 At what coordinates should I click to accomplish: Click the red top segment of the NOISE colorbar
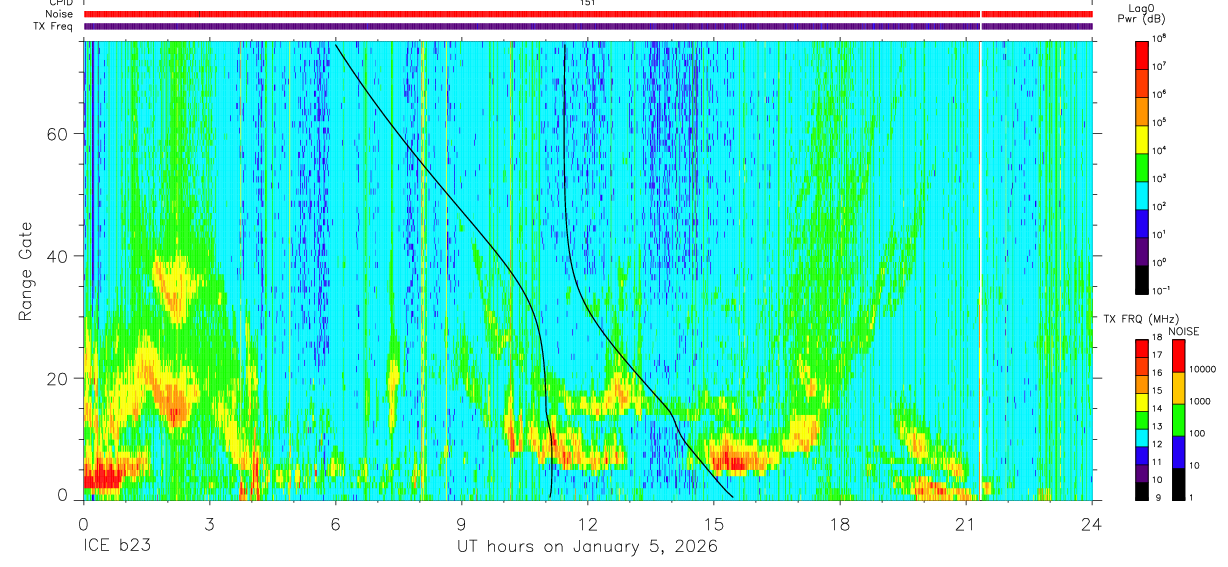tap(1178, 357)
